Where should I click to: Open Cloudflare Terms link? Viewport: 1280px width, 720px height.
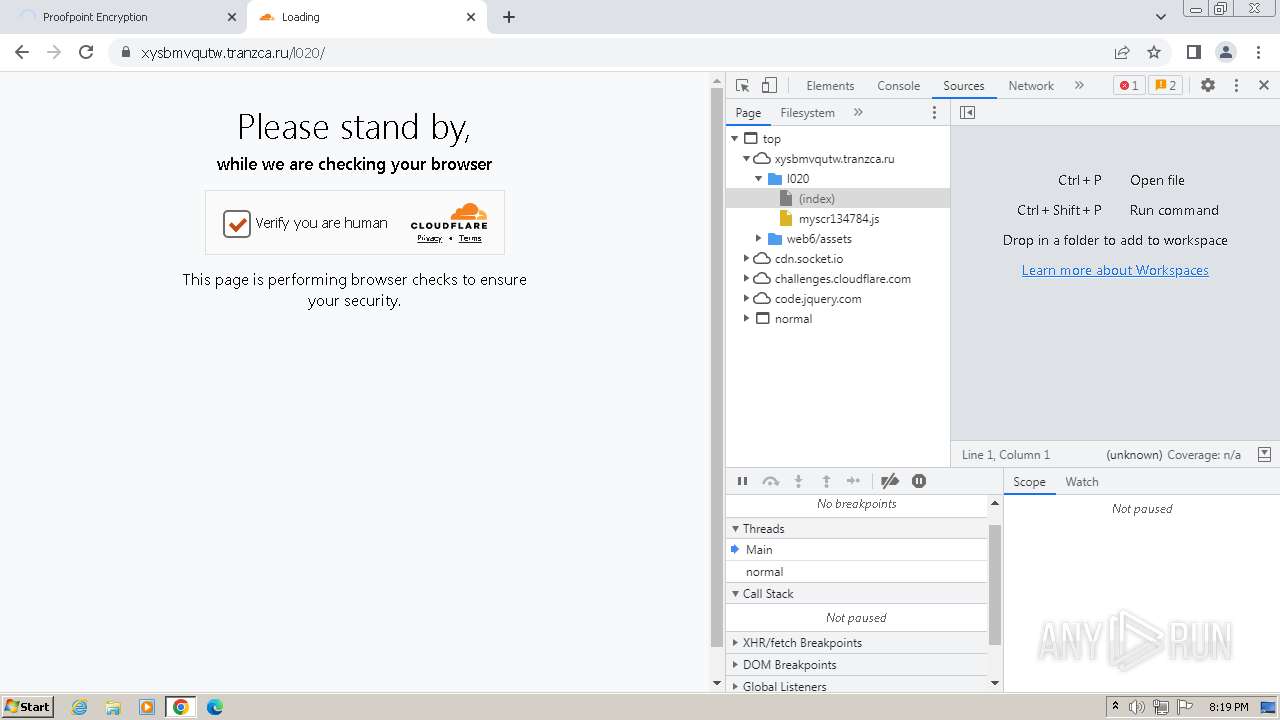(470, 239)
